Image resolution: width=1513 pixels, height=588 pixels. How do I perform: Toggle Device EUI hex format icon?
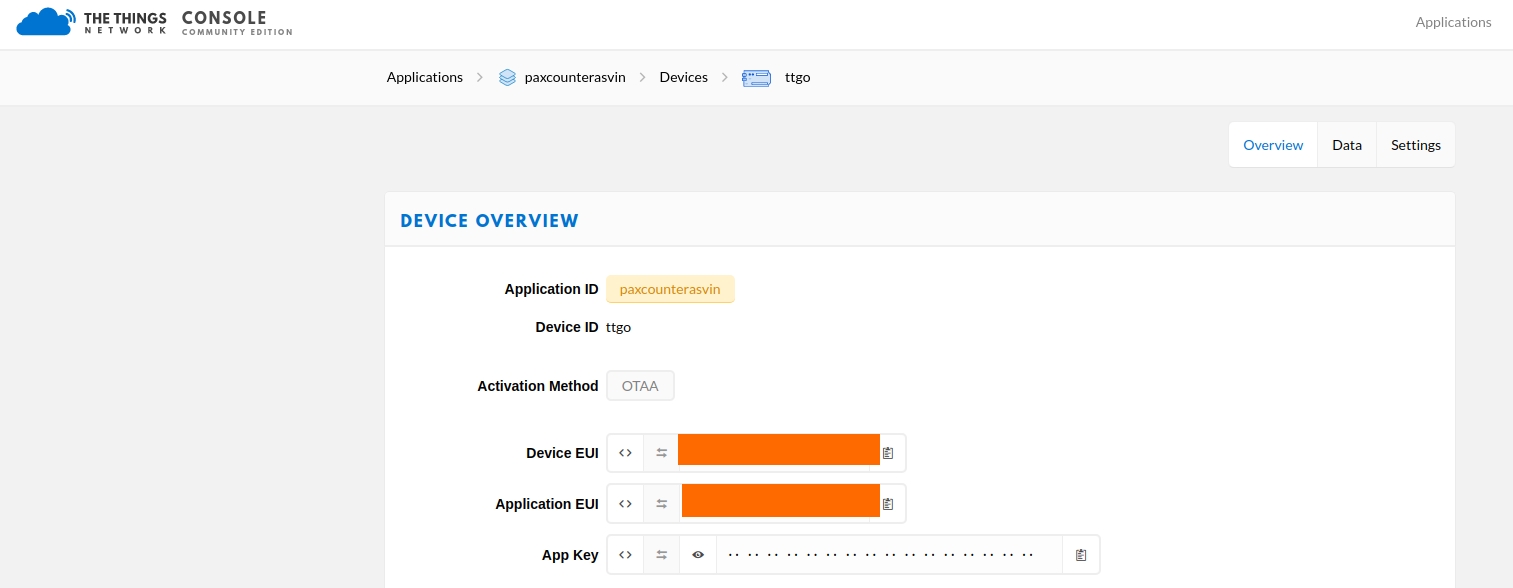click(x=625, y=453)
